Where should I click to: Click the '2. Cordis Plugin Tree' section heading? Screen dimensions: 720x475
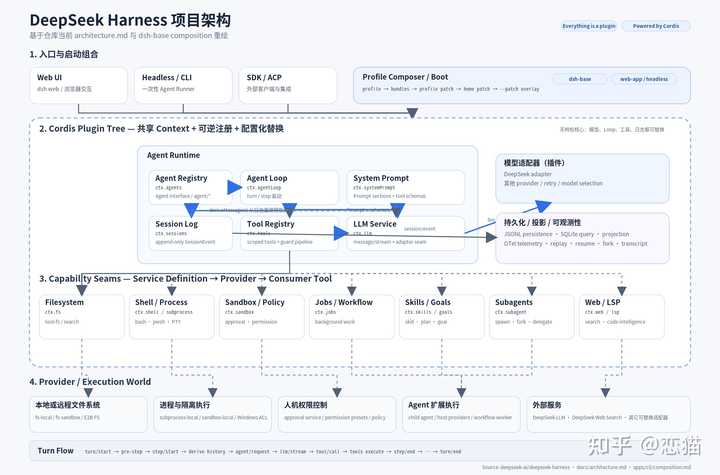161,129
